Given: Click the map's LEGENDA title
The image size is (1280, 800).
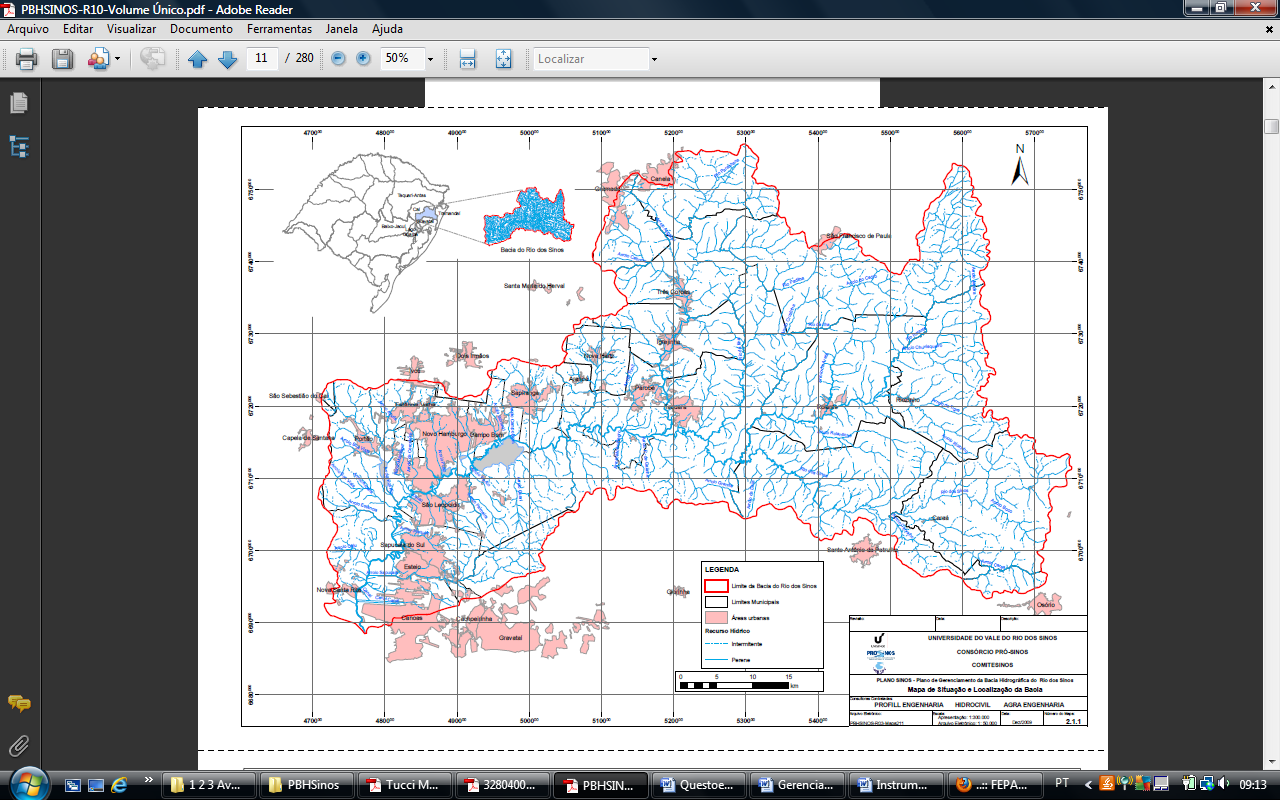Looking at the screenshot, I should (x=721, y=569).
